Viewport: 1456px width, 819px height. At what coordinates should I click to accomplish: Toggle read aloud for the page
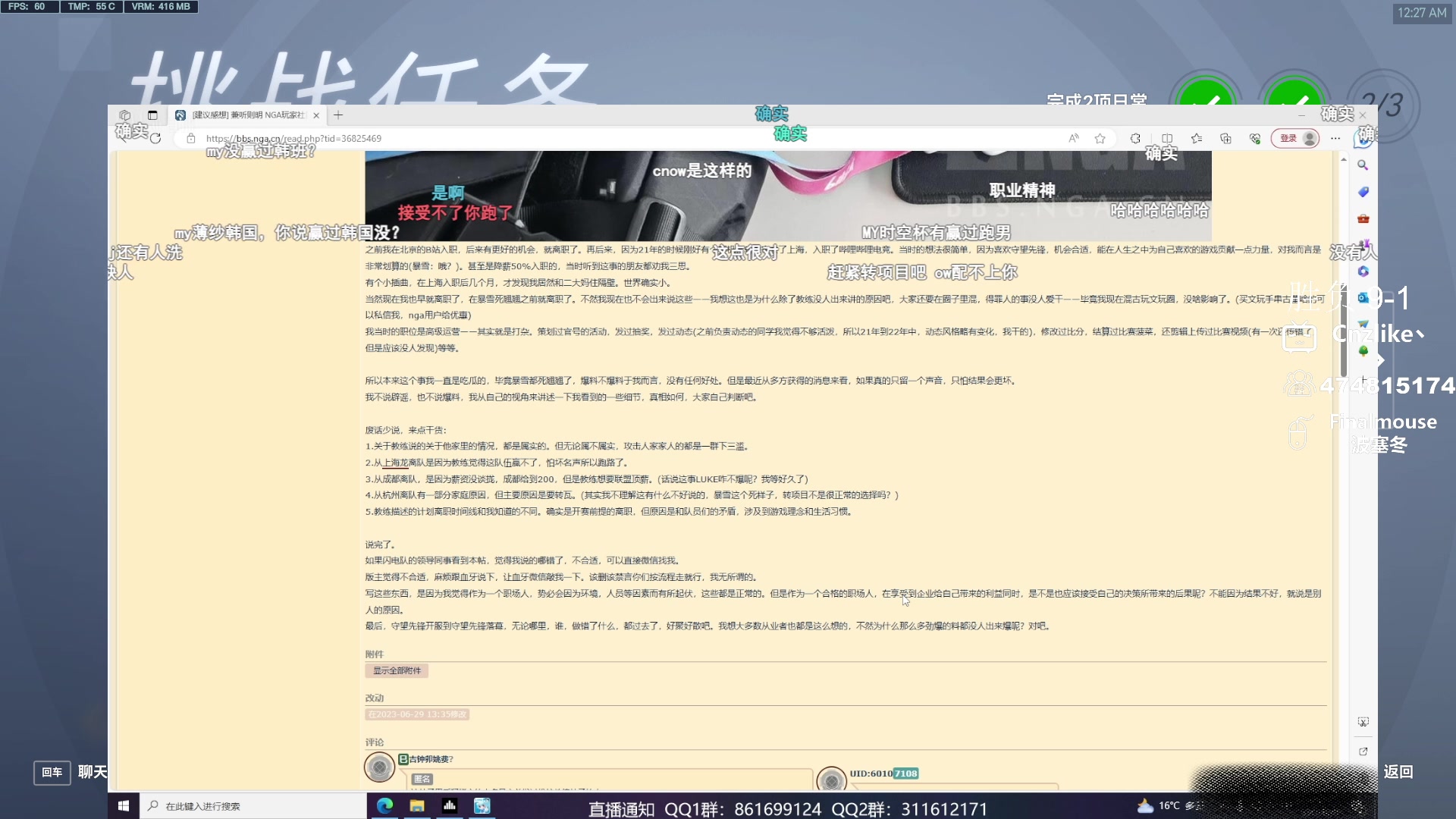point(1074,139)
